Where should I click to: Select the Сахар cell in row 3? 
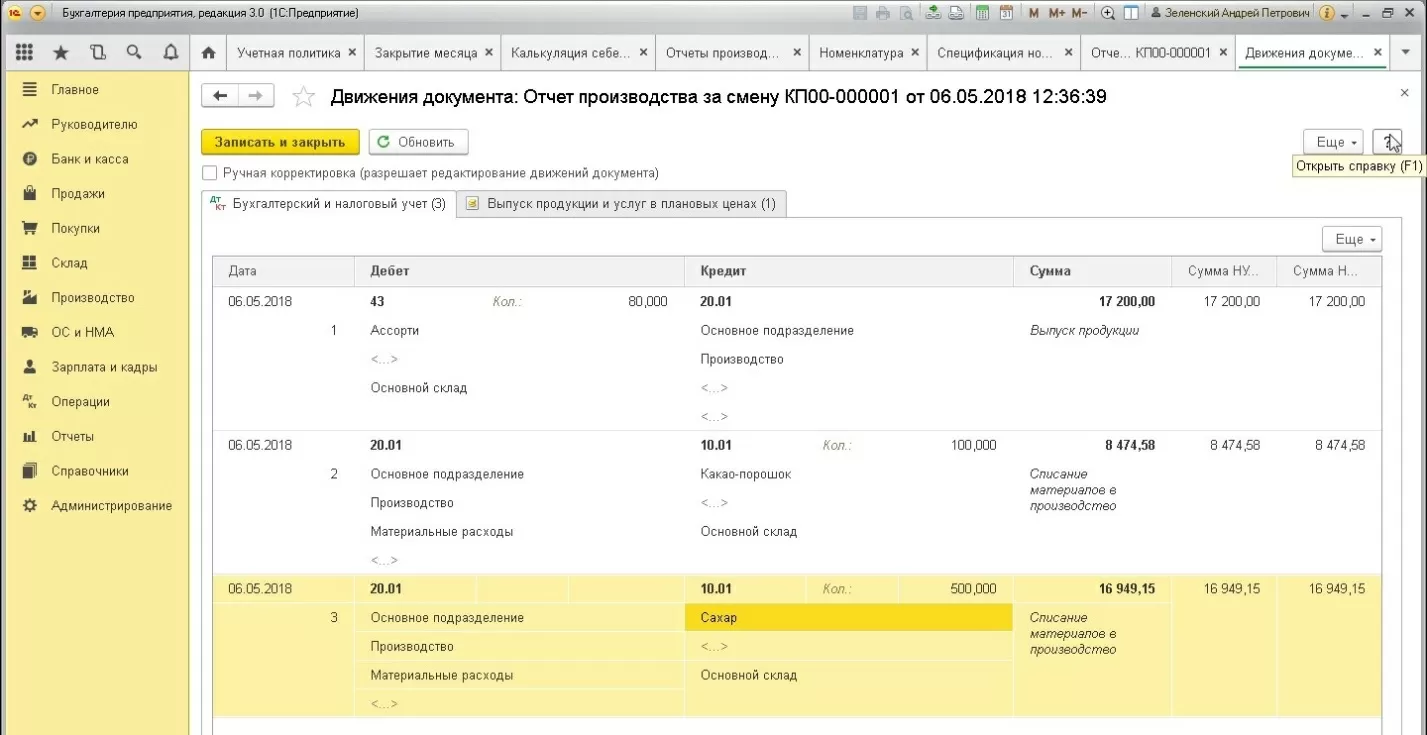click(x=848, y=618)
